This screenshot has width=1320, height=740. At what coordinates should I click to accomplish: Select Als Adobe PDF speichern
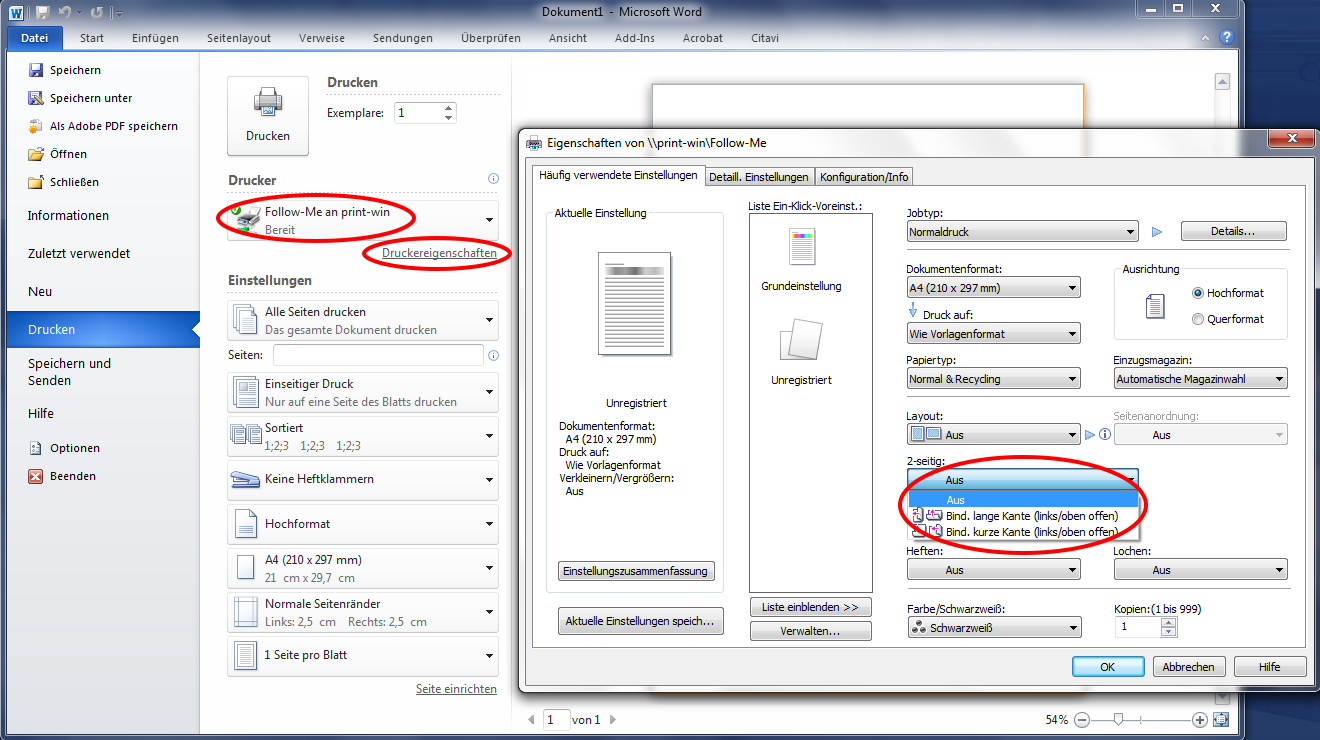pyautogui.click(x=103, y=126)
